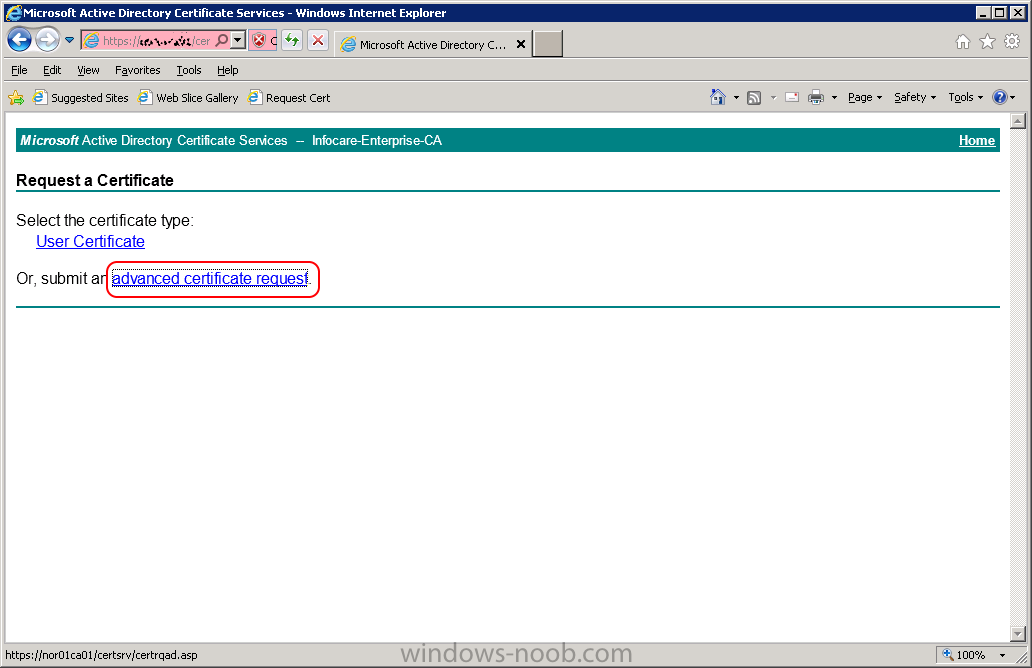Expand the feeds dropdown arrow
Image resolution: width=1032 pixels, height=668 pixels.
(x=773, y=98)
